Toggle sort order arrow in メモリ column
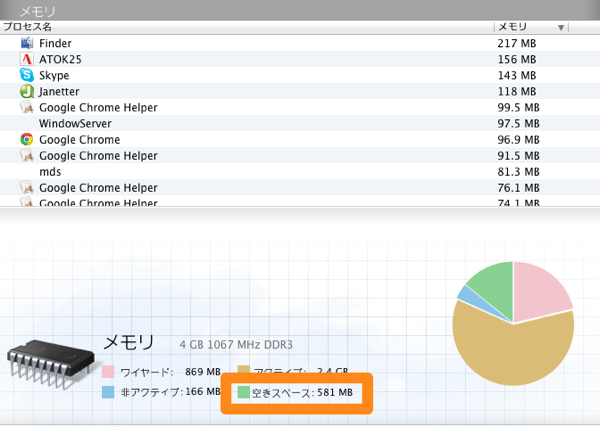The image size is (600, 427). point(561,27)
